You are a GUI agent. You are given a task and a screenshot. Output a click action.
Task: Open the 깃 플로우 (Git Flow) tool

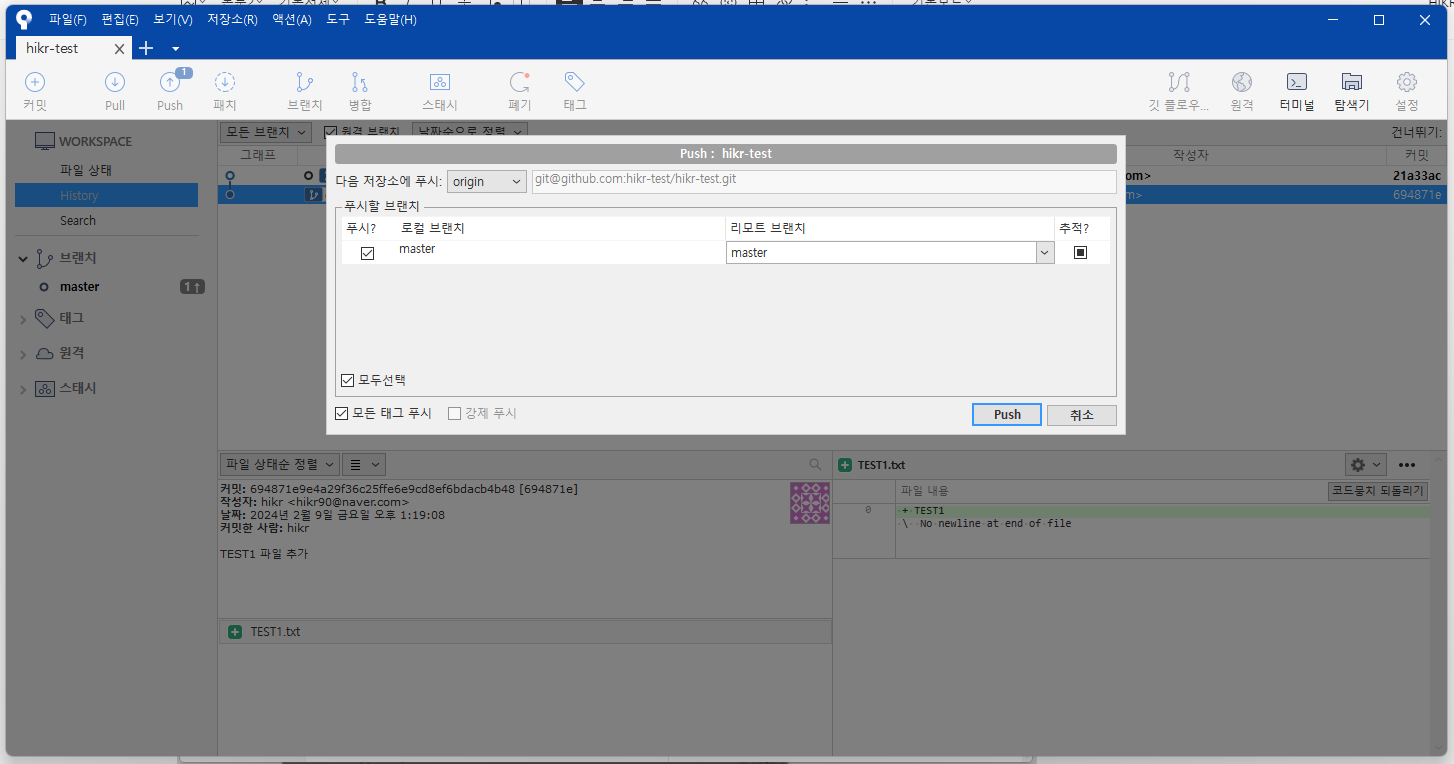coord(1179,82)
